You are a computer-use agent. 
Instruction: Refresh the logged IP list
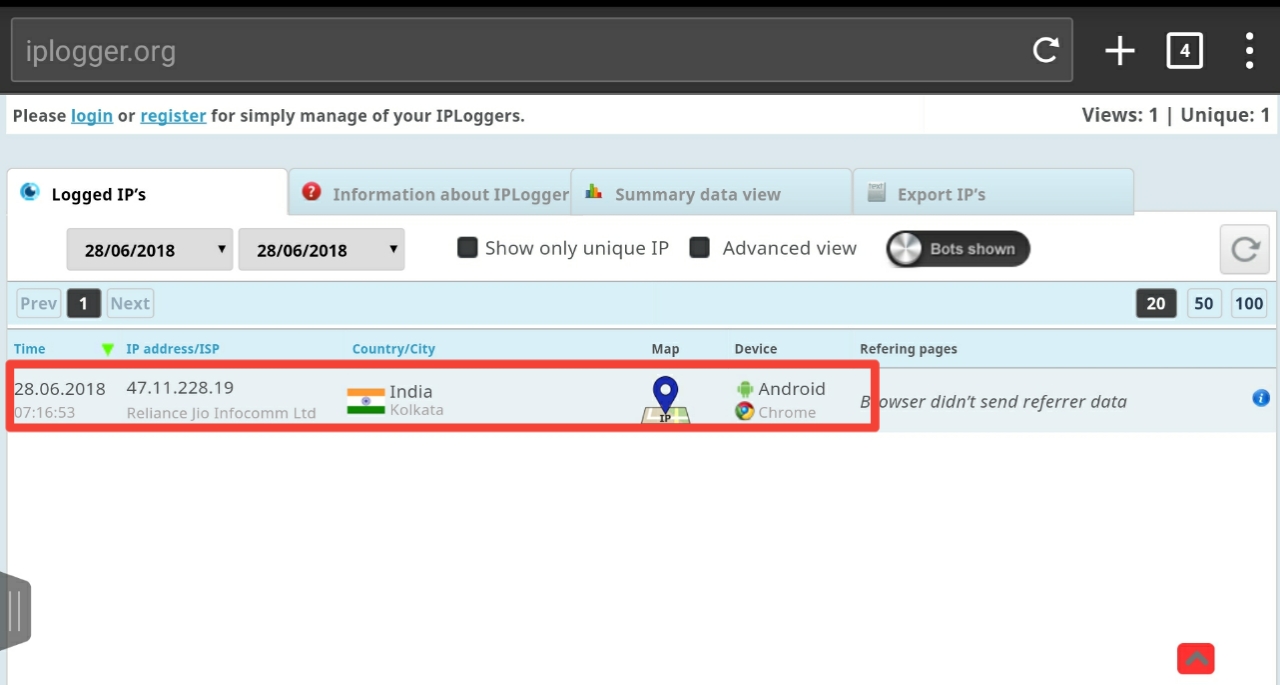[1244, 249]
